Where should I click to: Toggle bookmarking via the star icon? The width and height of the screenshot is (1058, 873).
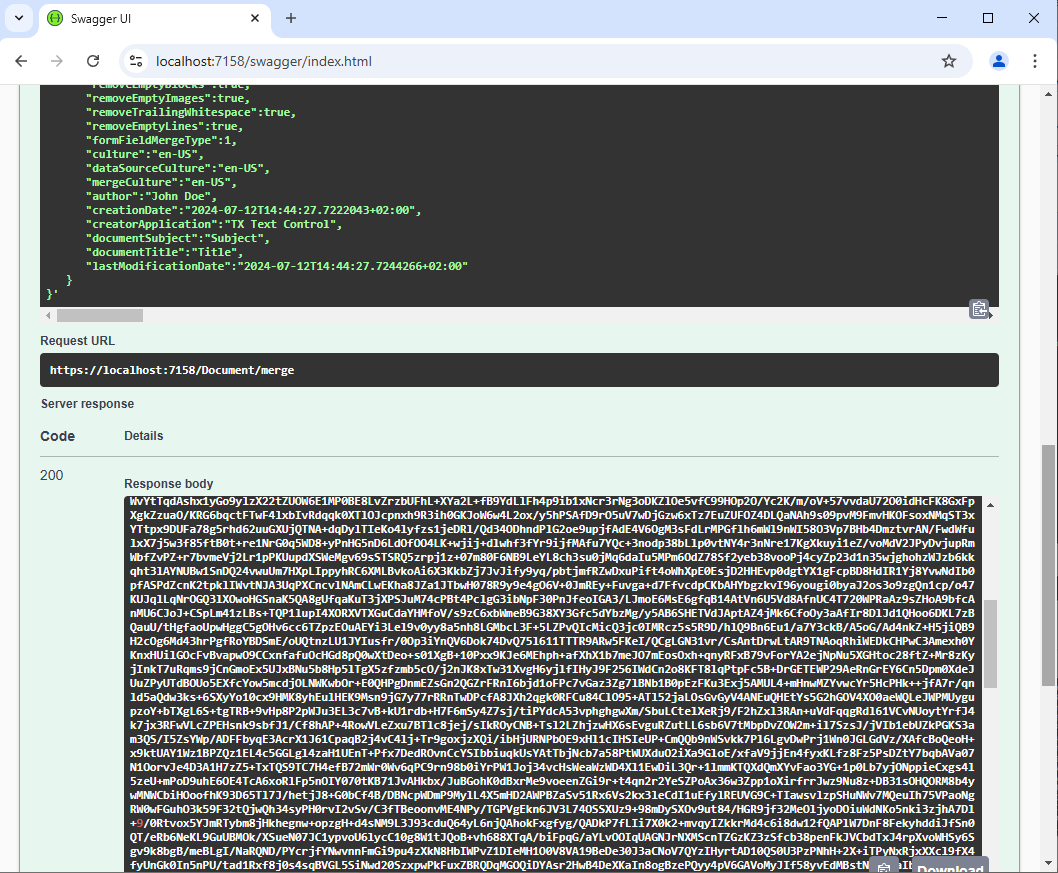948,61
